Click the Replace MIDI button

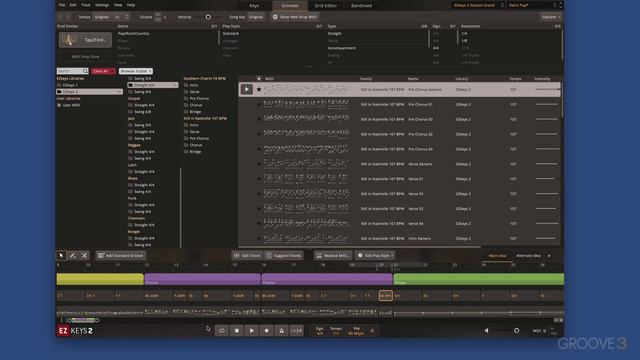click(x=333, y=256)
